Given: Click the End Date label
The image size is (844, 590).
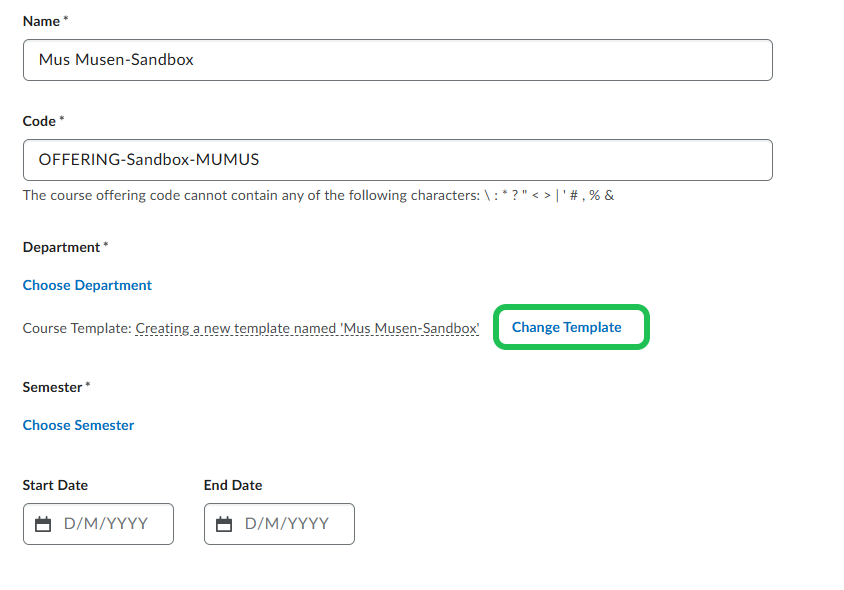Looking at the screenshot, I should tap(233, 485).
